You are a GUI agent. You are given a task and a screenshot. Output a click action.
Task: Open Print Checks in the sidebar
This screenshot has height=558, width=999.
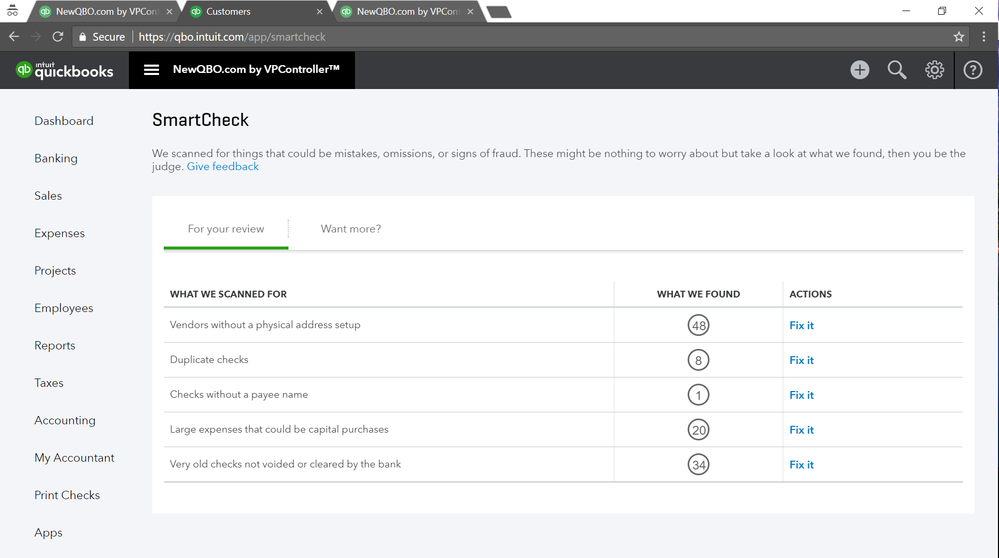pos(67,496)
